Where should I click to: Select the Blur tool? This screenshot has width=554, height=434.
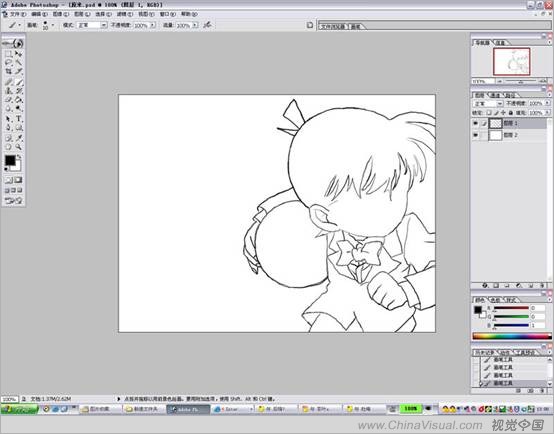click(x=8, y=108)
